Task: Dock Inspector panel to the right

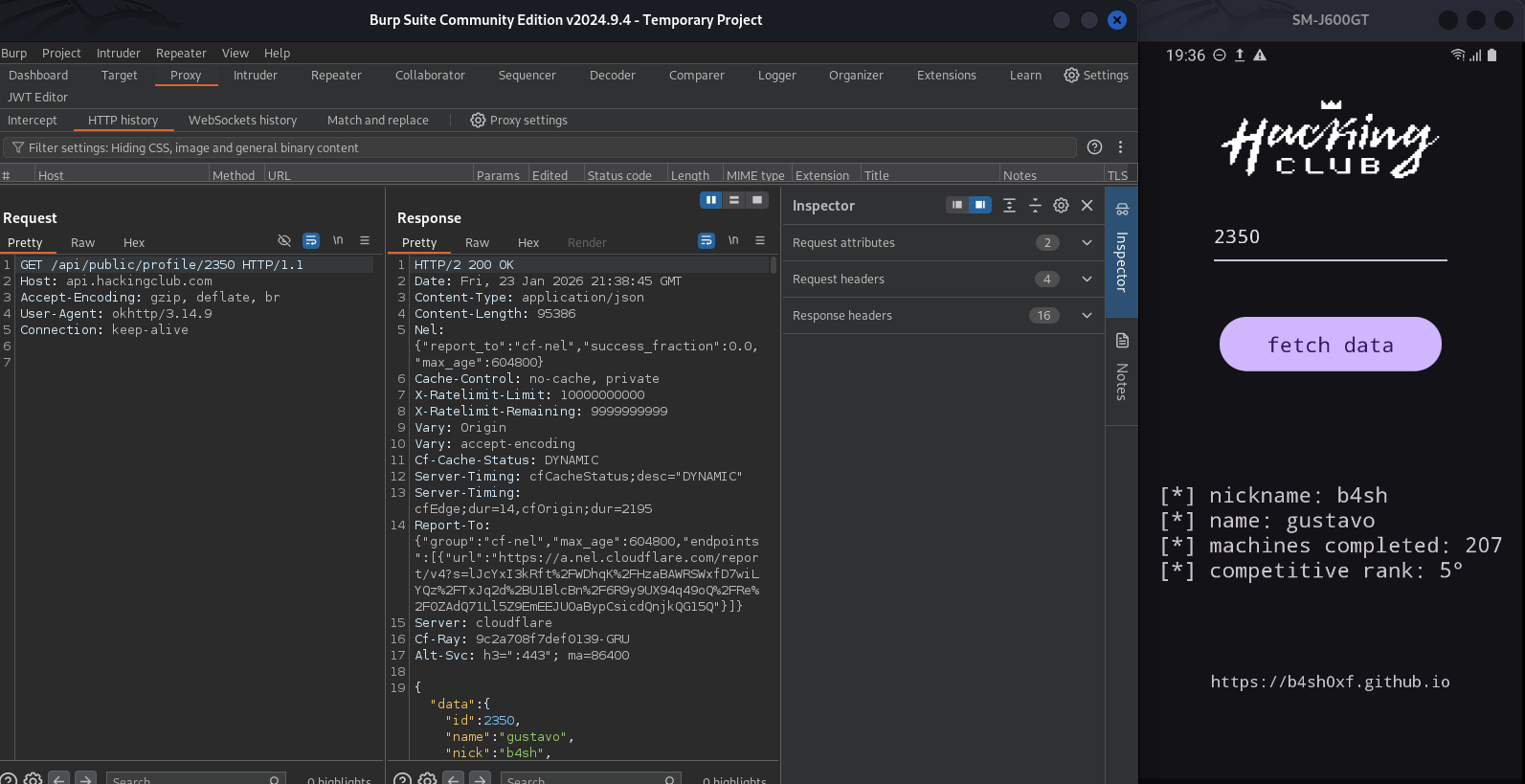Action: [x=980, y=205]
